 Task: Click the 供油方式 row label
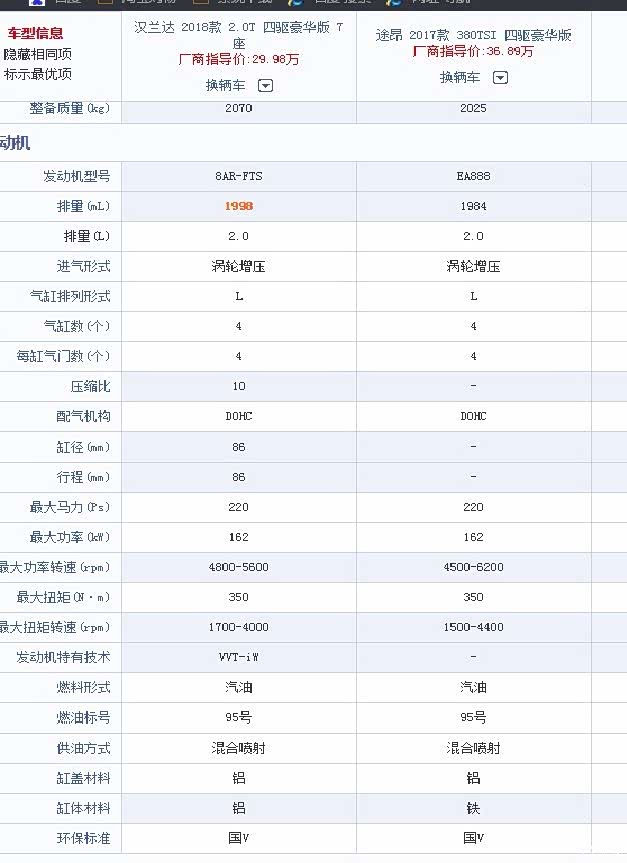[83, 748]
